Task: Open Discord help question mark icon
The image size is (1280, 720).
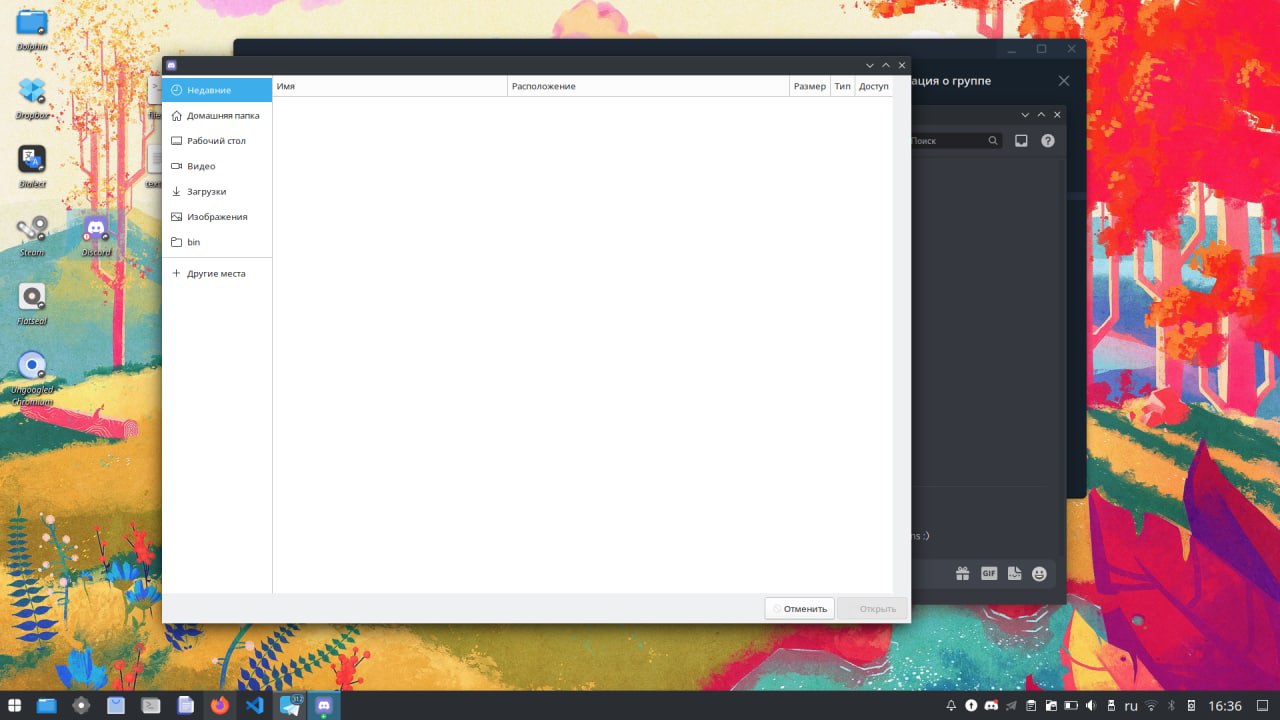Action: pos(1048,141)
